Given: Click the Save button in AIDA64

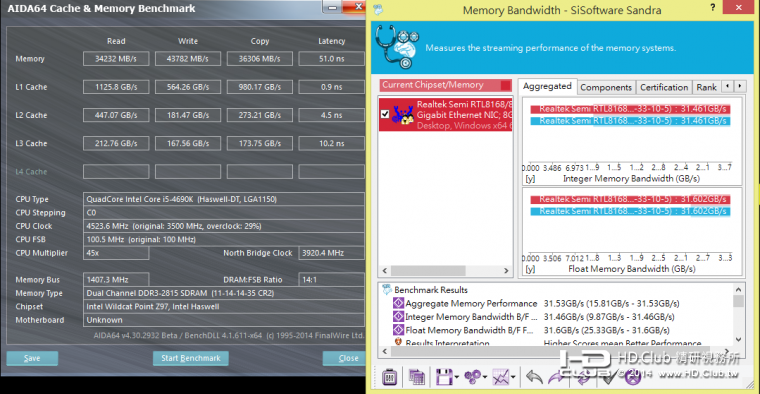Looking at the screenshot, I should 32,358.
